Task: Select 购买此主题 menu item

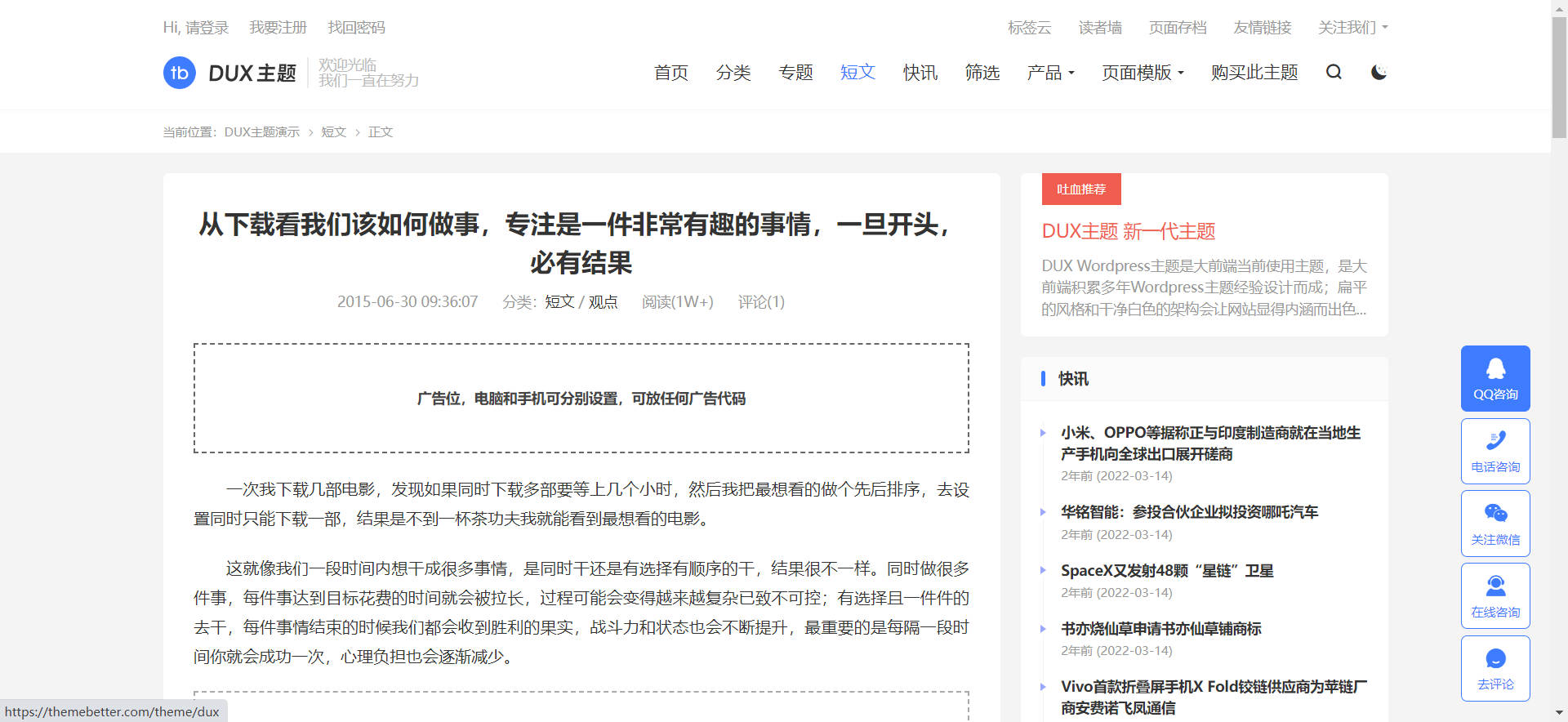Action: point(1254,73)
